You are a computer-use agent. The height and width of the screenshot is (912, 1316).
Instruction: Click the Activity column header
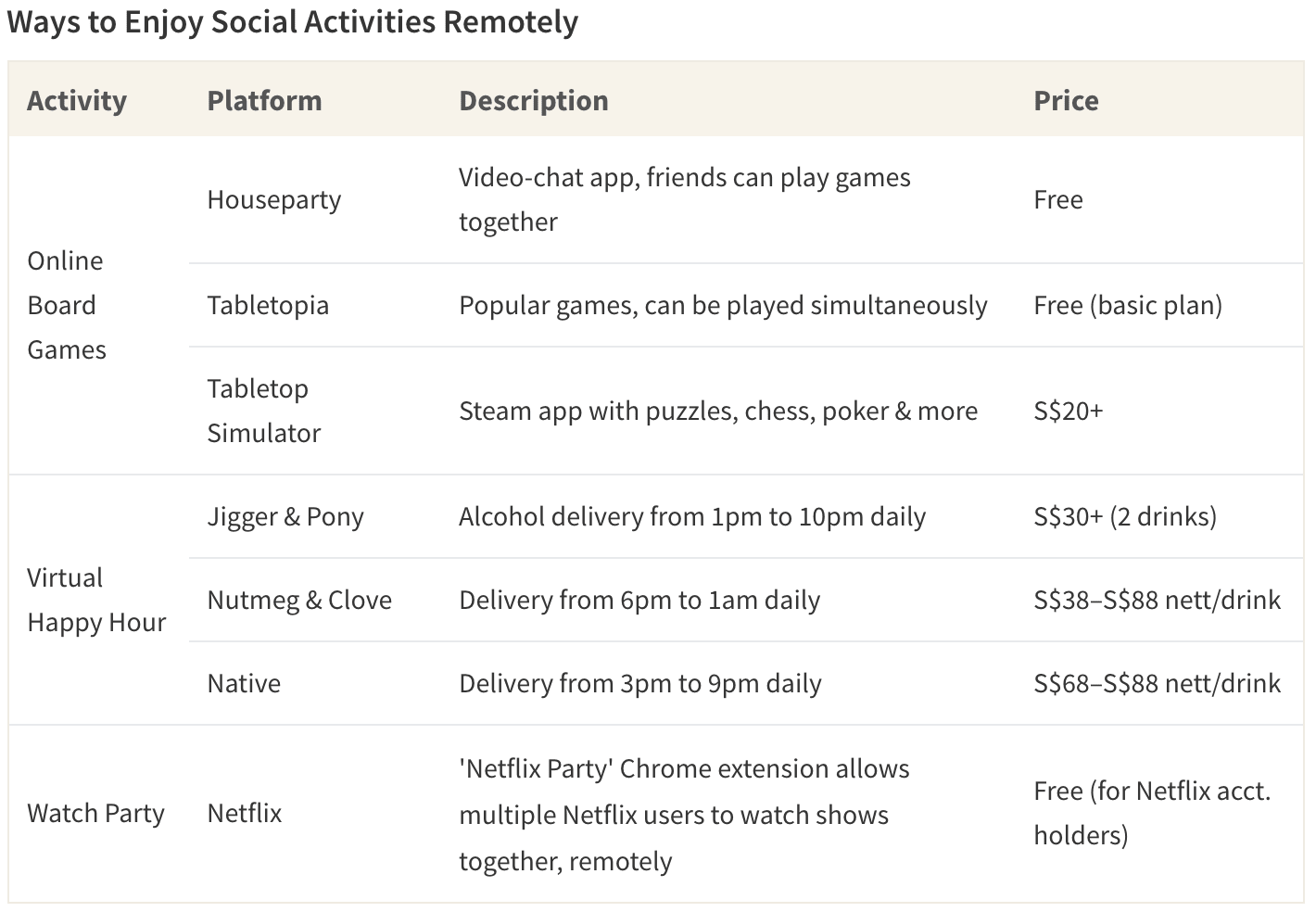[x=77, y=100]
